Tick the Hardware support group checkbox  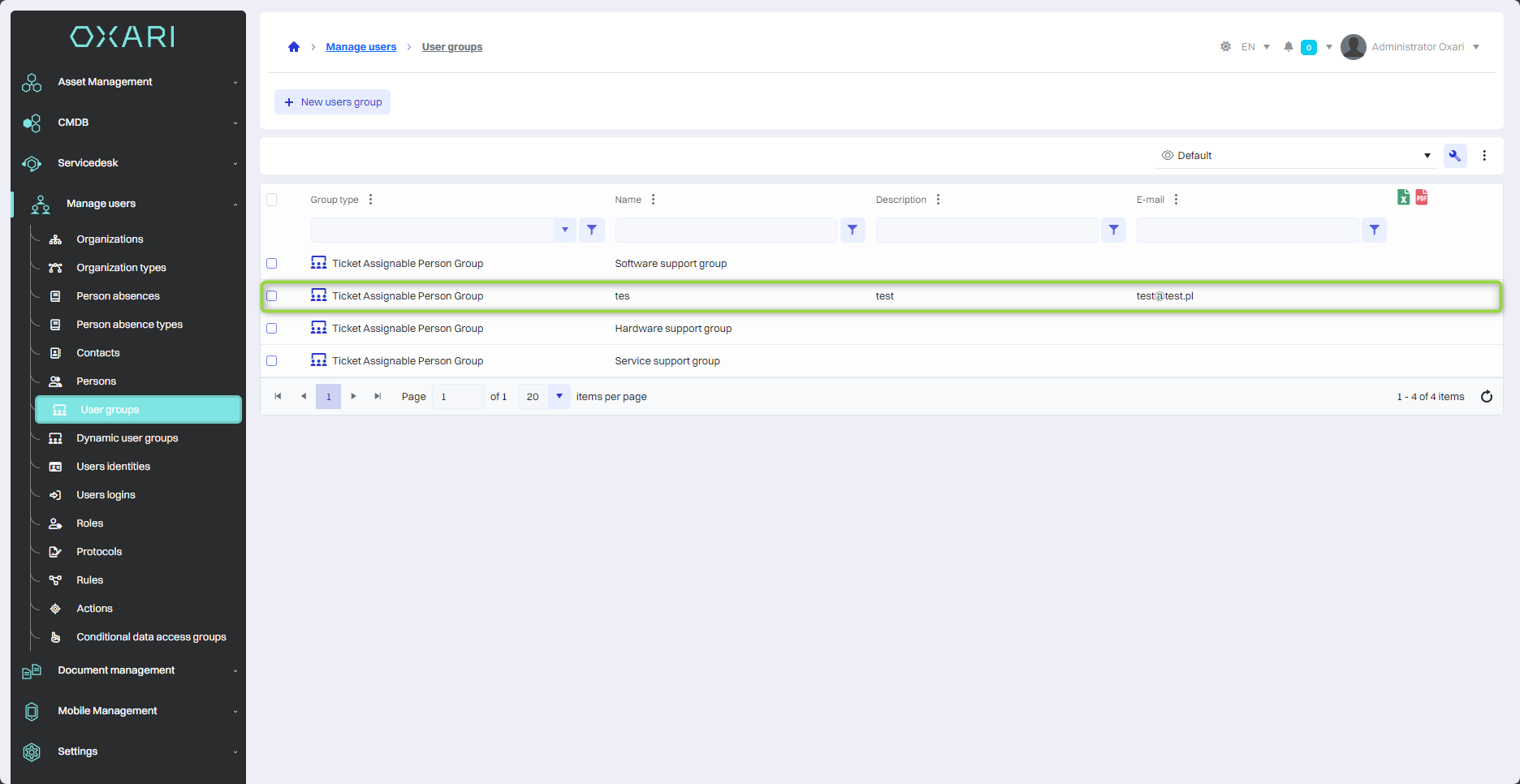coord(272,329)
